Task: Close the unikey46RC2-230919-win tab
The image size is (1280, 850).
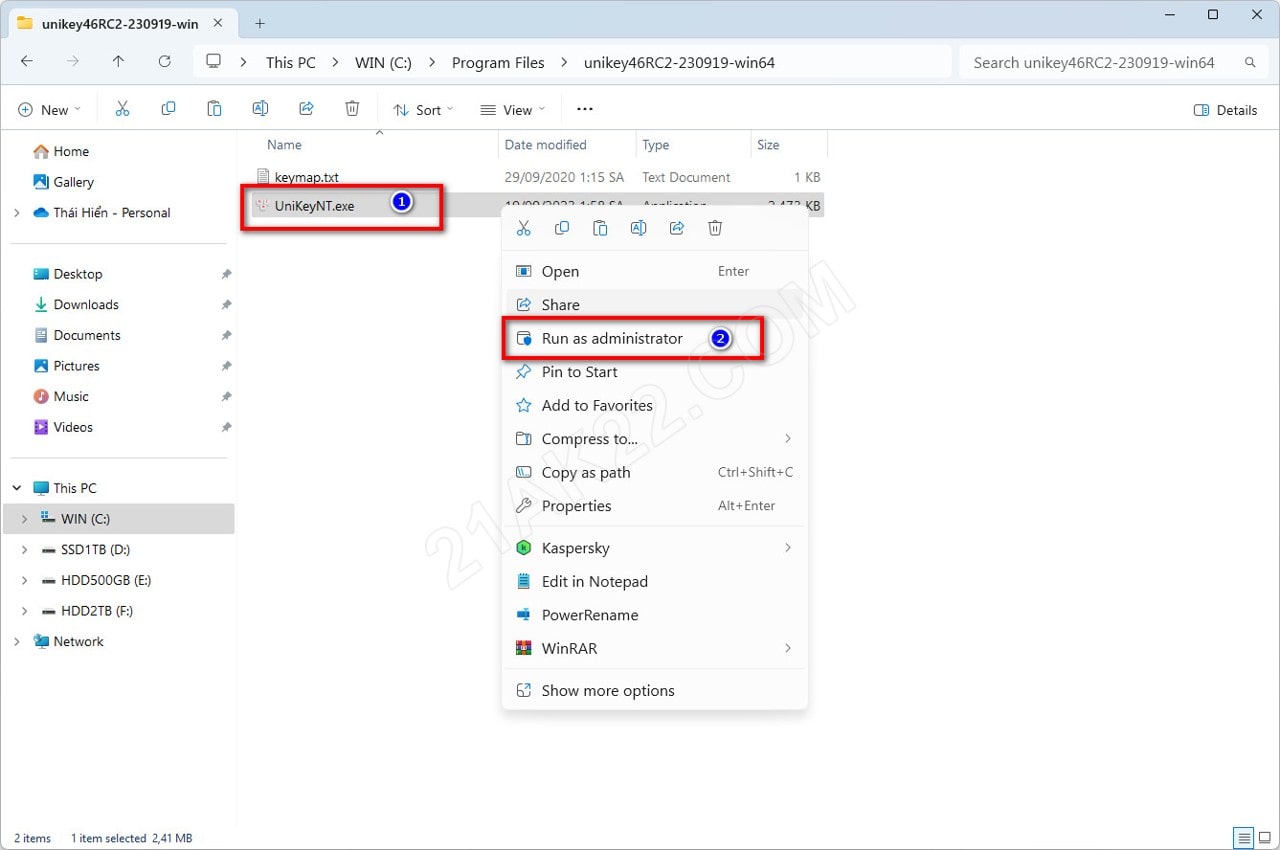Action: [x=218, y=23]
